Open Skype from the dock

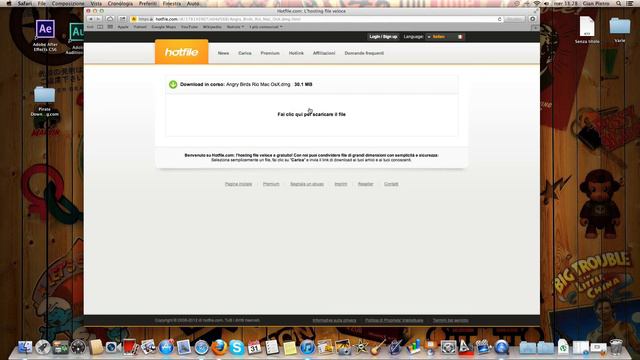(237, 347)
